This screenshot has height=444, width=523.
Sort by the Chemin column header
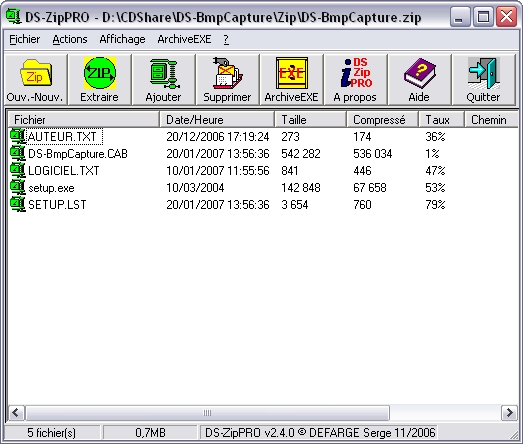point(491,120)
